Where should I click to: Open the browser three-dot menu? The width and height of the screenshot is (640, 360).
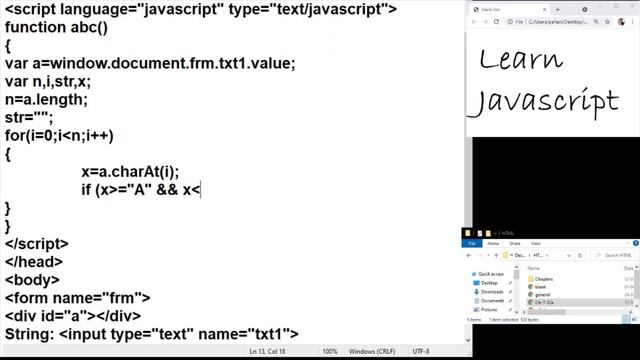pos(632,22)
